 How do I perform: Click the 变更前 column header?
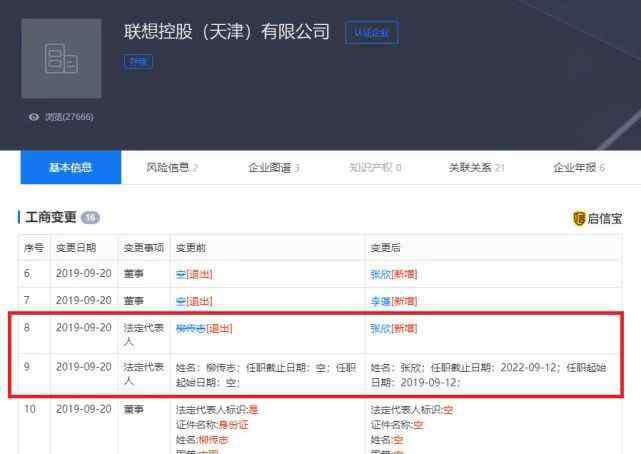coord(191,248)
